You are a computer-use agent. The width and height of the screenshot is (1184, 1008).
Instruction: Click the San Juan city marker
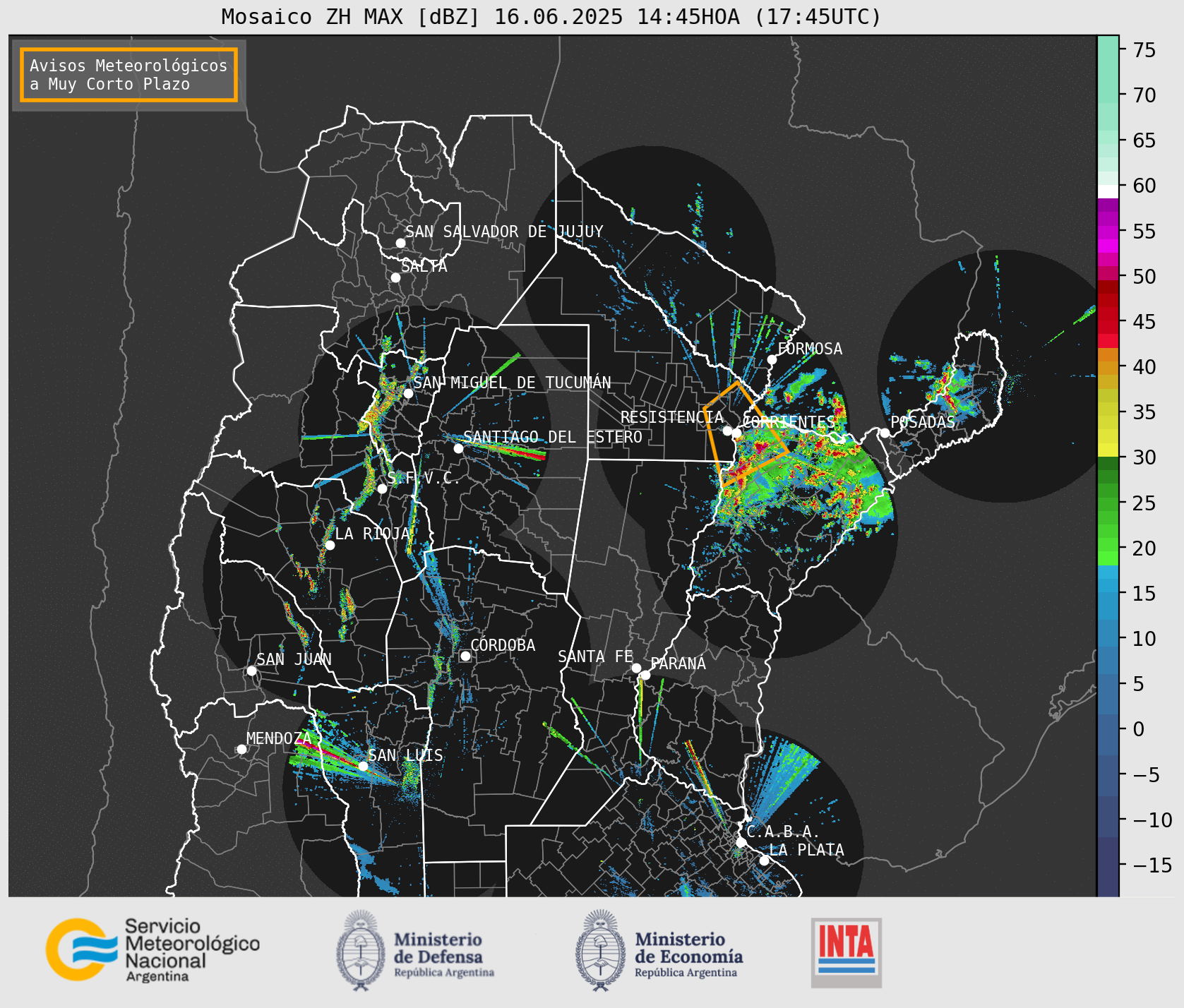[x=251, y=671]
